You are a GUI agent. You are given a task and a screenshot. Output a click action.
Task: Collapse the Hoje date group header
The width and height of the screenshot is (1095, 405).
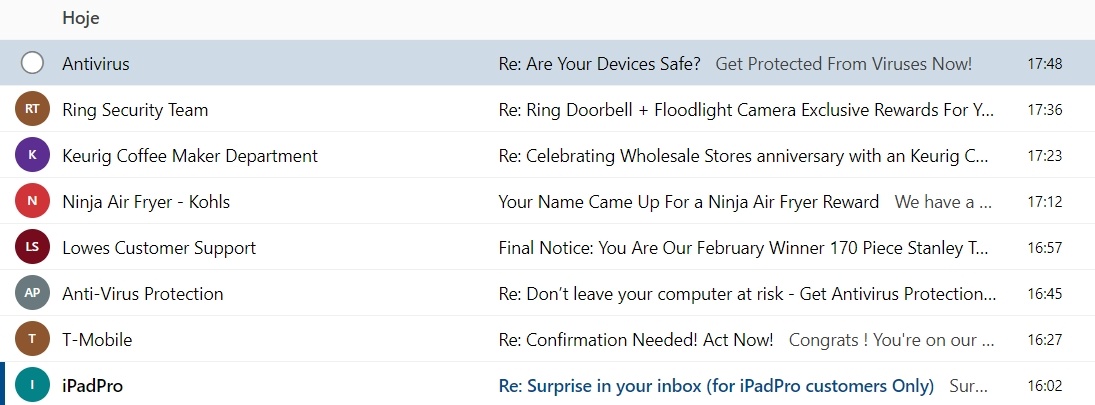80,18
